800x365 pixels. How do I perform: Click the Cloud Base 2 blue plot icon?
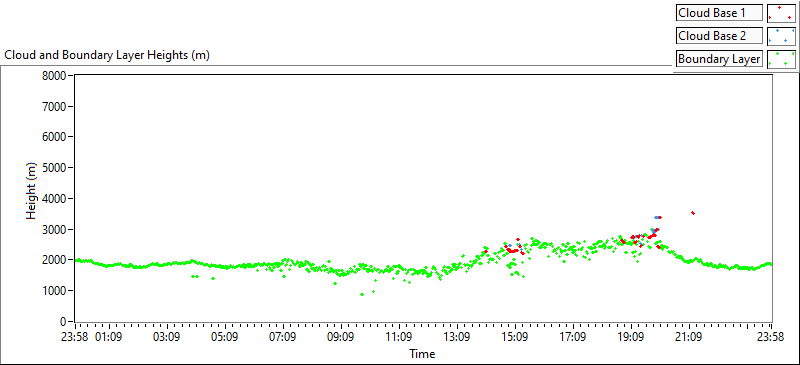tap(781, 36)
